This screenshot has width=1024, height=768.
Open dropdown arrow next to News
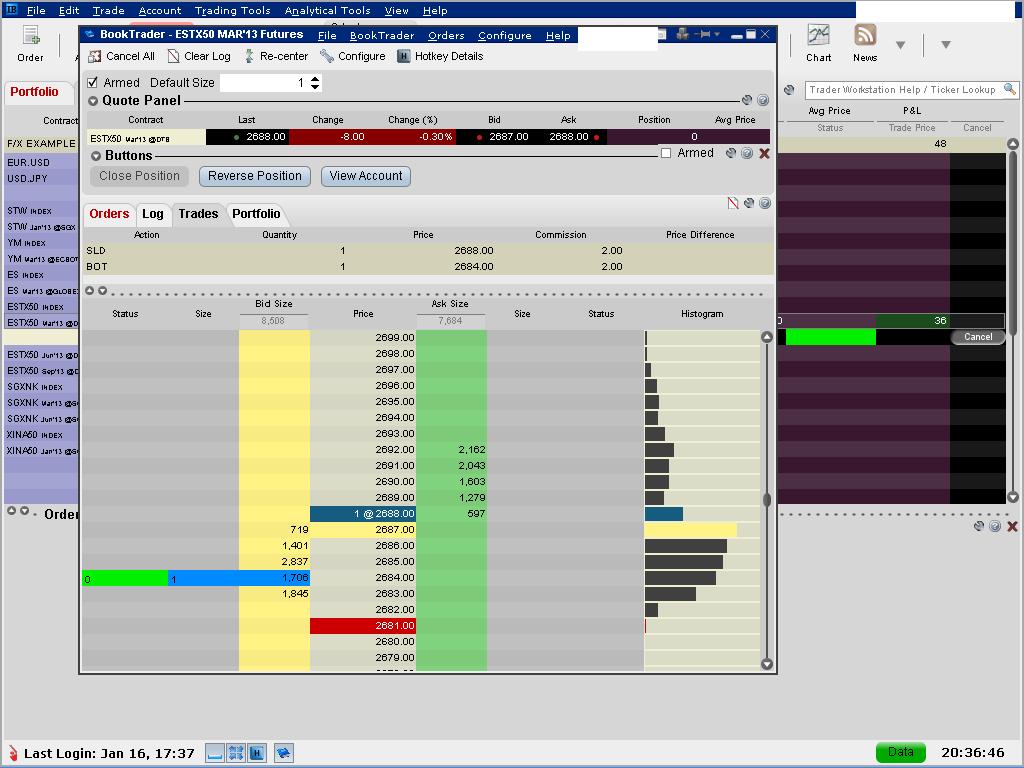[x=901, y=45]
